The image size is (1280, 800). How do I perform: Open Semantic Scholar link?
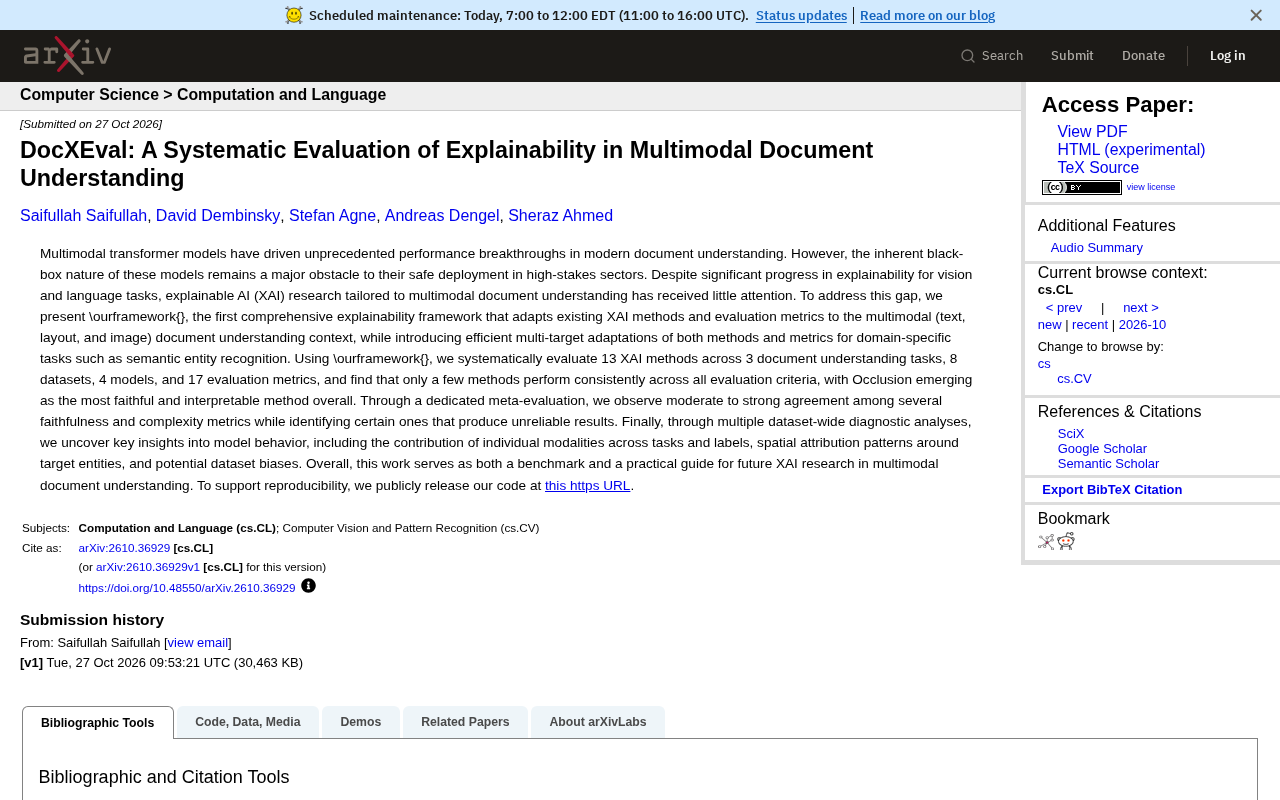tap(1108, 464)
